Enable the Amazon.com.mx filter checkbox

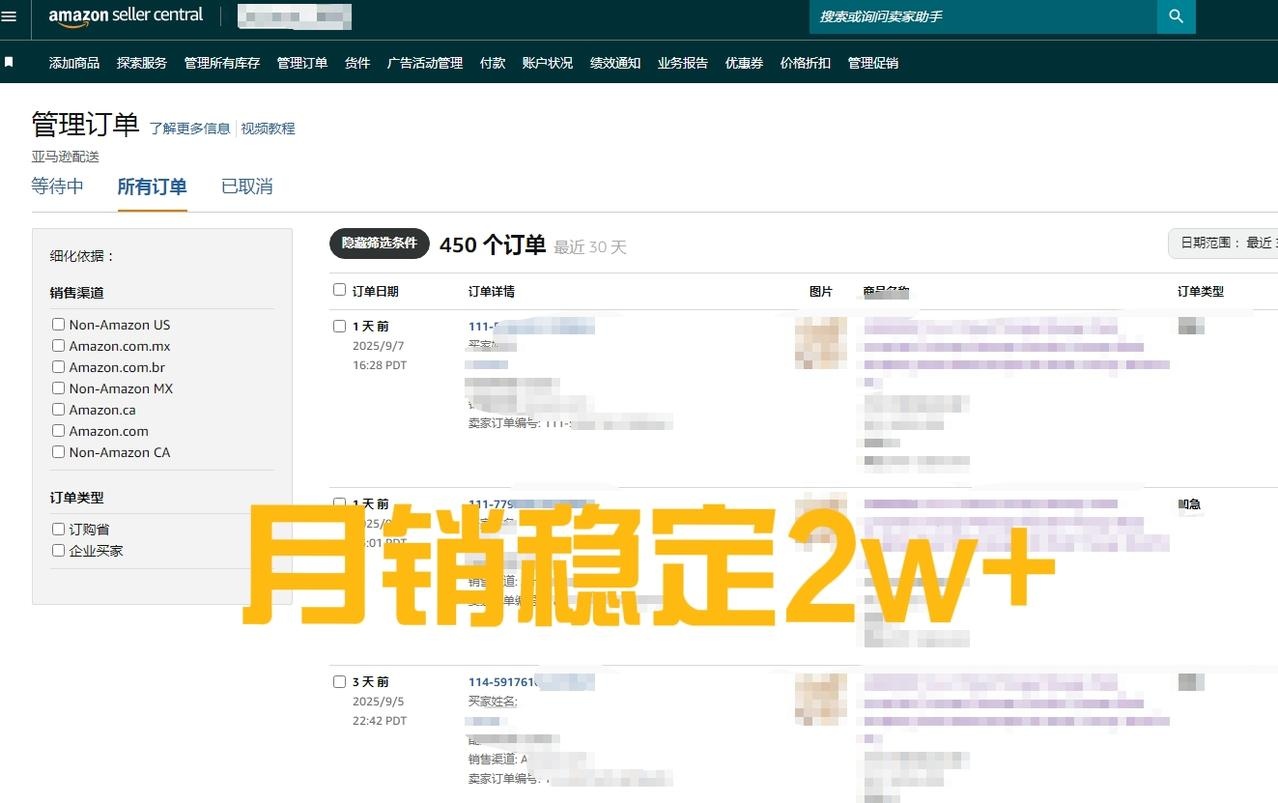point(59,345)
